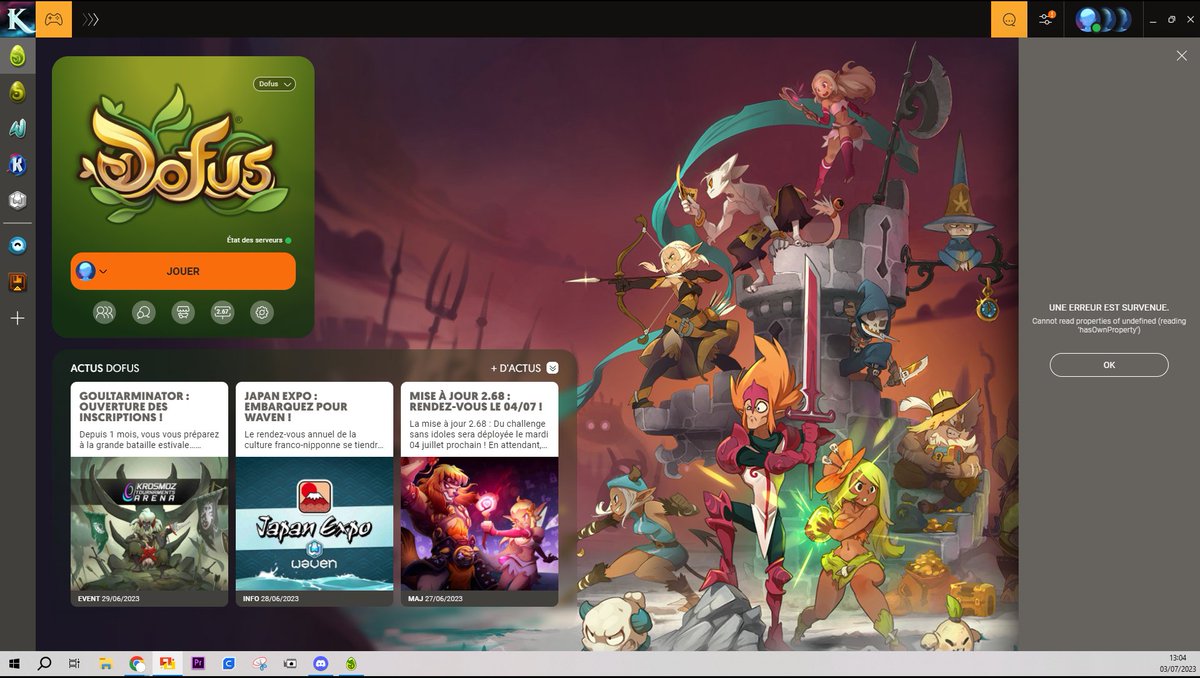The width and height of the screenshot is (1200, 678).
Task: Open launcher settings sliders icon
Action: click(1046, 19)
